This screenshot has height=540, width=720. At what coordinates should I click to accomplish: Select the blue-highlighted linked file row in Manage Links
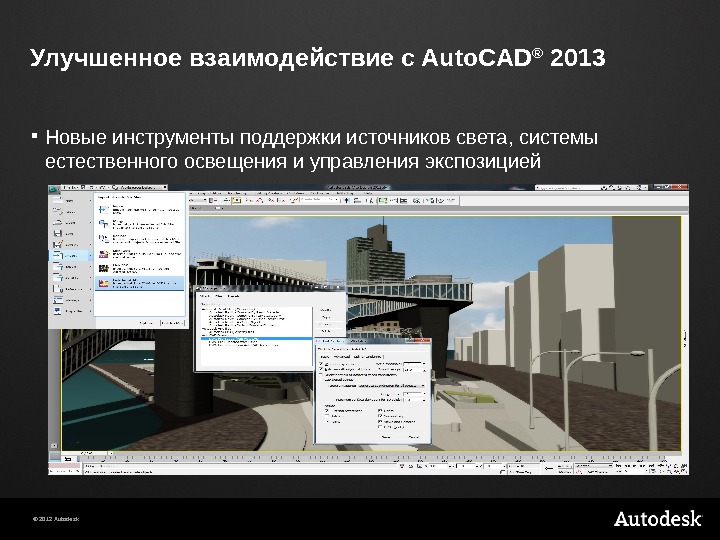point(257,339)
